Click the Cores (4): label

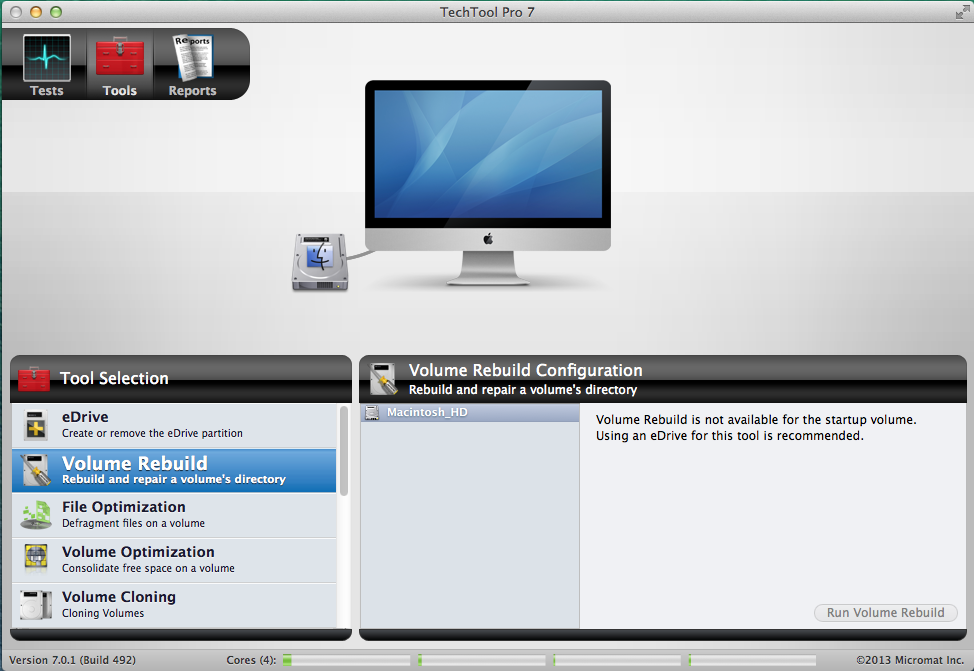pos(251,660)
